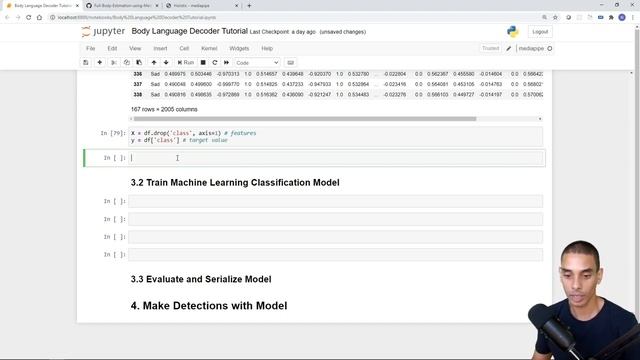
Task: Open the View menu
Action: click(x=135, y=48)
